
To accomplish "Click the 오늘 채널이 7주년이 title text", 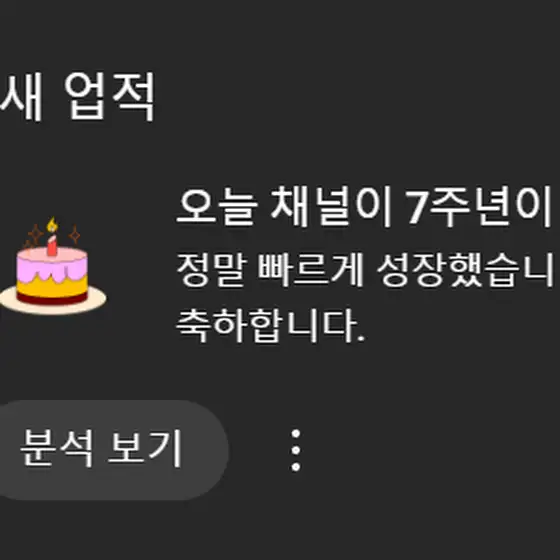I will tap(364, 207).
